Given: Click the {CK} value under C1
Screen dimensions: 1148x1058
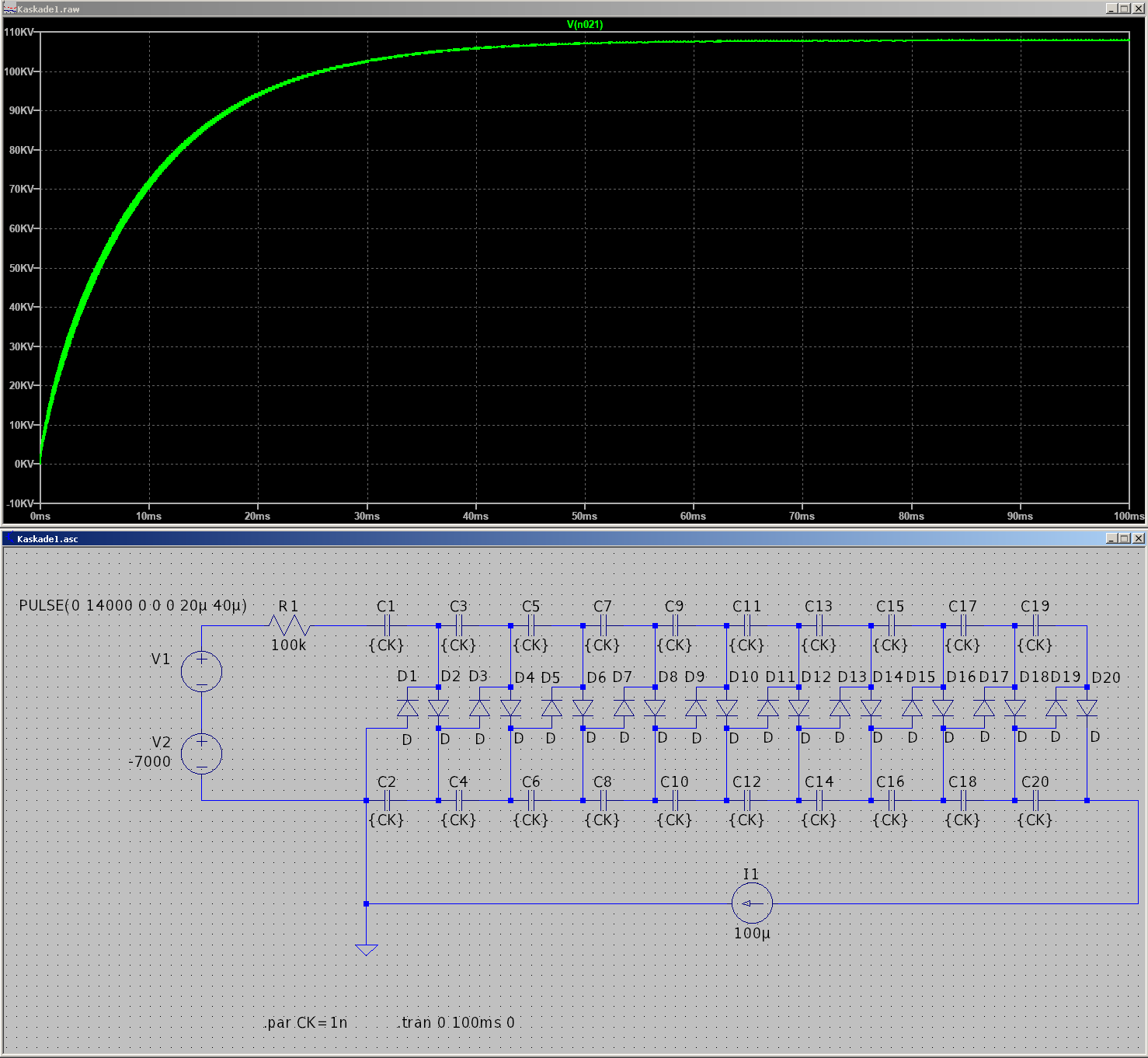Looking at the screenshot, I should 386,645.
